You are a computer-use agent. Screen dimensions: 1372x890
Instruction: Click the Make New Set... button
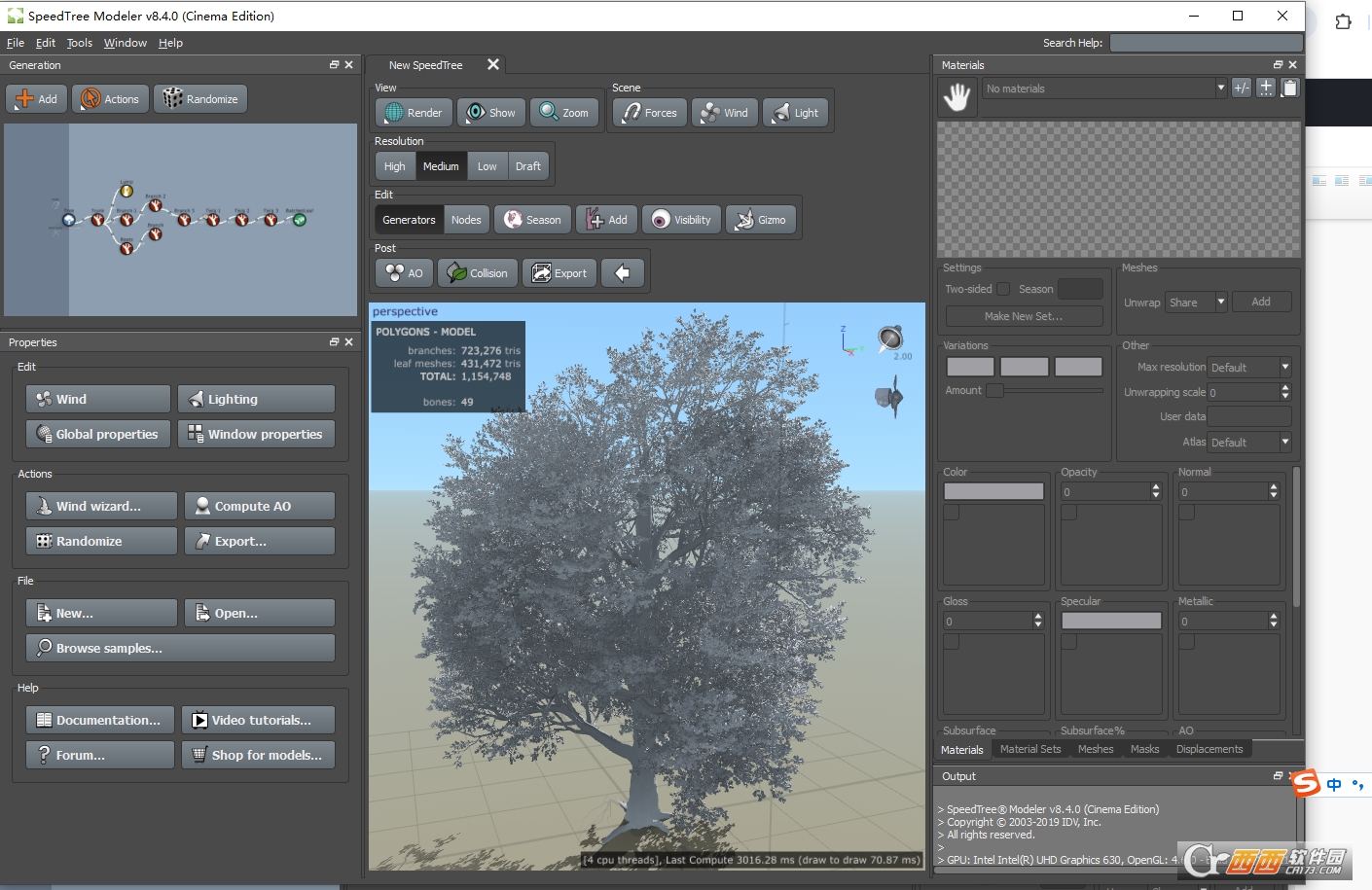pyautogui.click(x=1024, y=316)
